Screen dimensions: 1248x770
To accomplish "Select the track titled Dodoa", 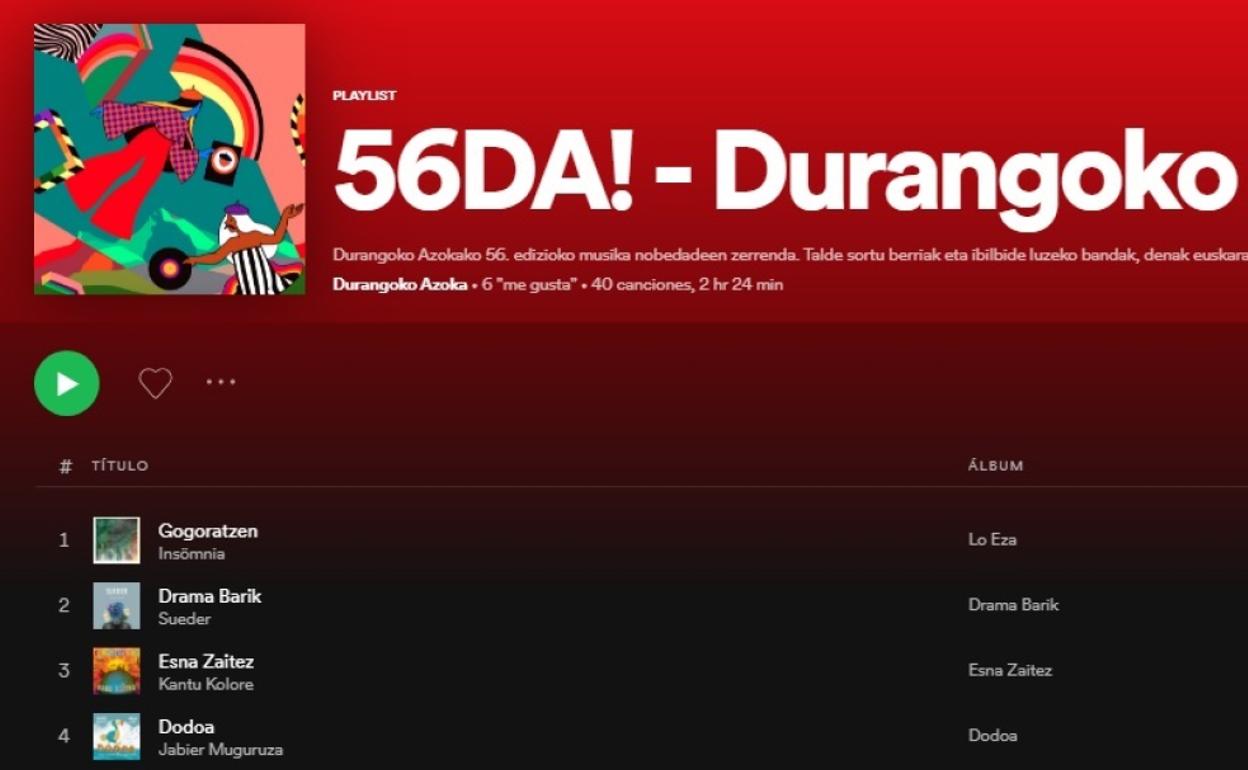I will click(x=186, y=727).
